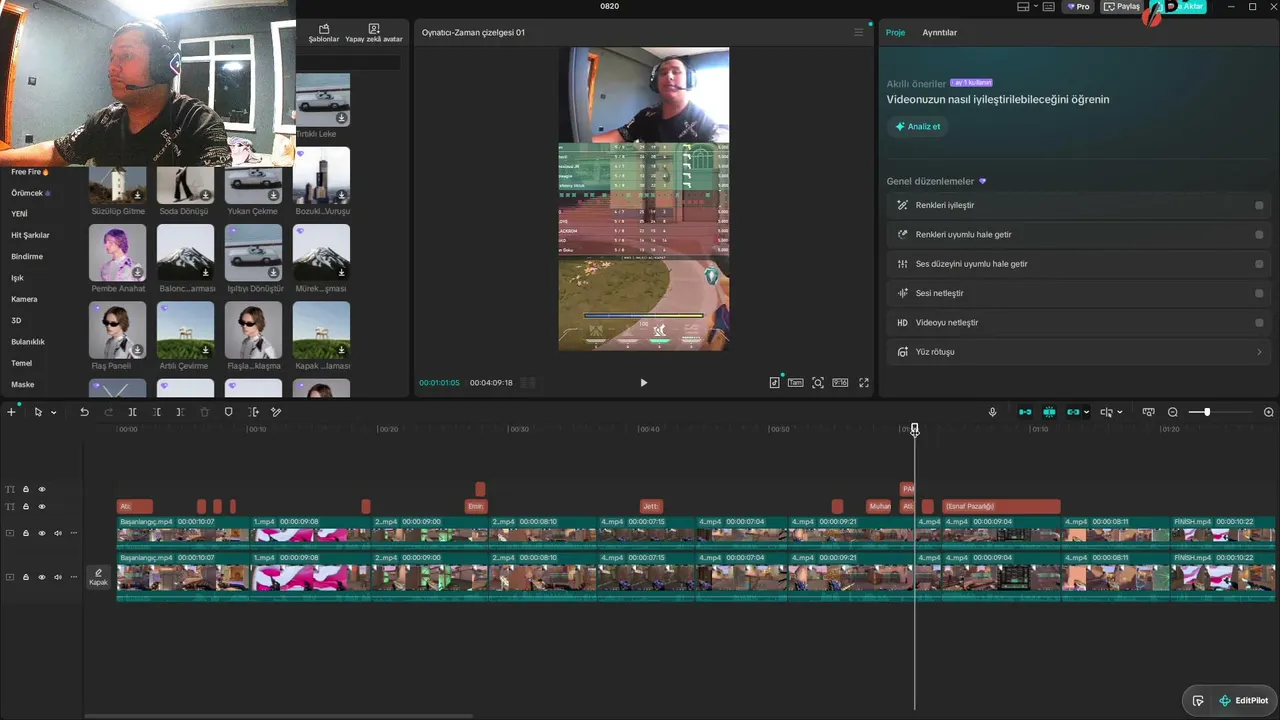Click the icon left of EditPilot
This screenshot has width=1280, height=720.
pos(1198,701)
